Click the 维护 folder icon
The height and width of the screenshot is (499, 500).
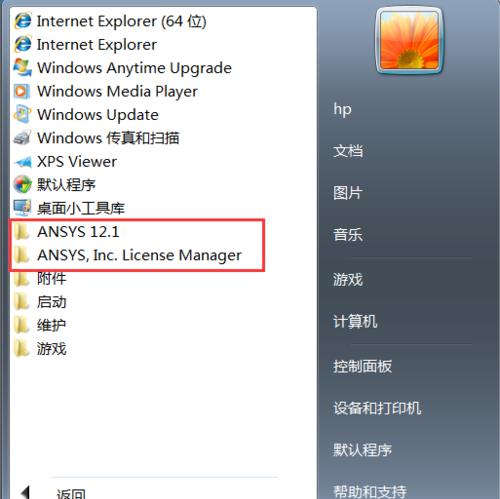pos(22,325)
